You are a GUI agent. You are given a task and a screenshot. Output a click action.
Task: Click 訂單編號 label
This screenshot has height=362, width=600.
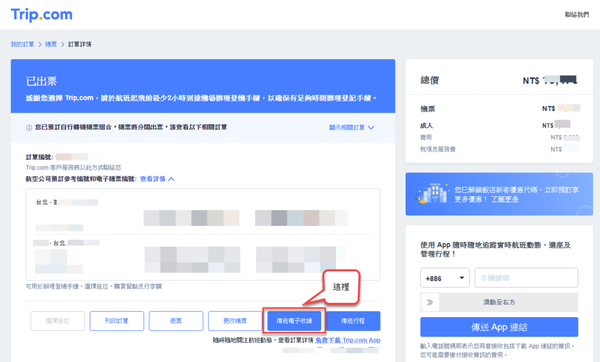39,157
